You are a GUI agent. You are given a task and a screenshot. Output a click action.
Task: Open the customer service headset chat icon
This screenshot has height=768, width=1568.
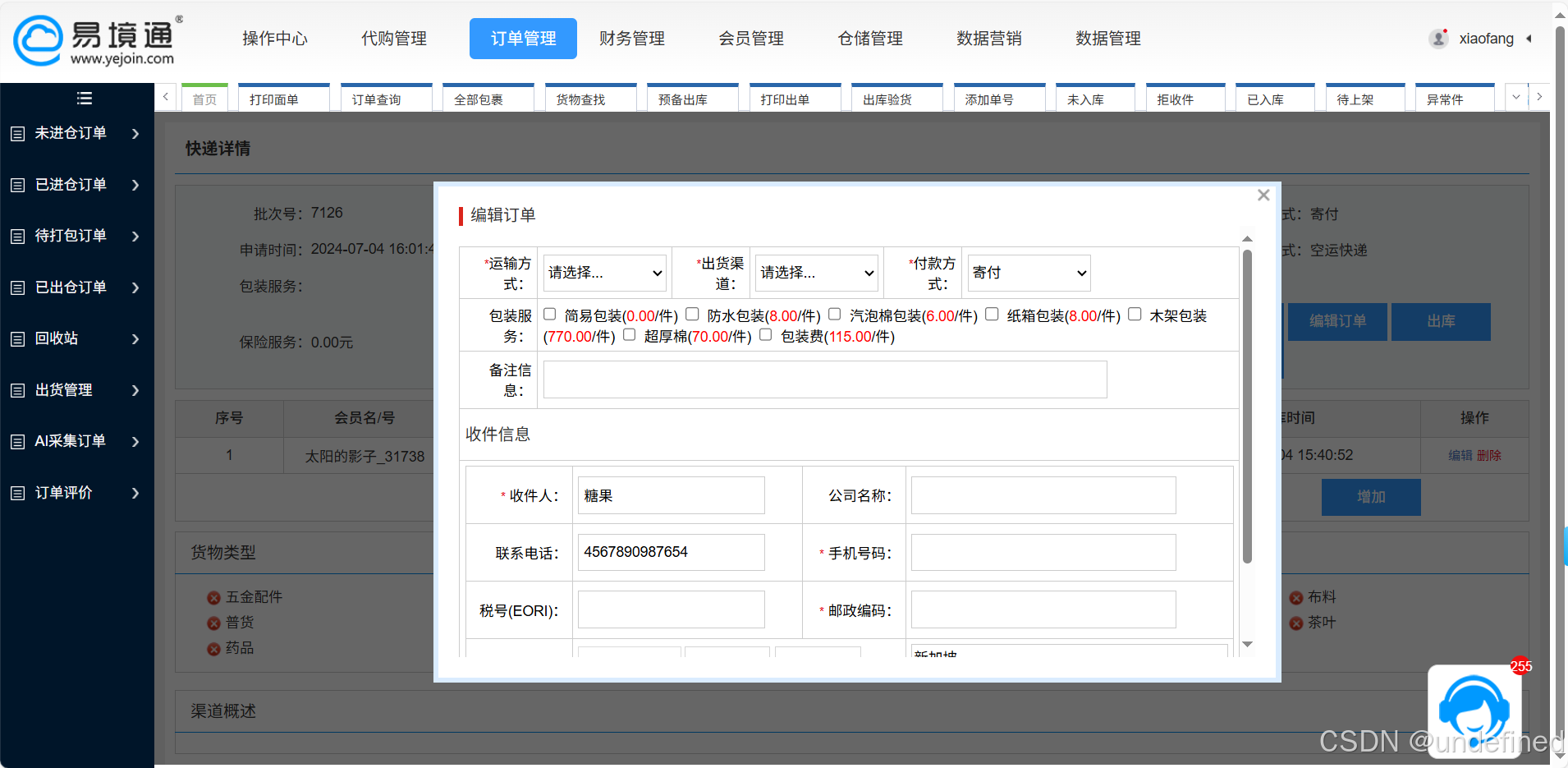coord(1474,710)
